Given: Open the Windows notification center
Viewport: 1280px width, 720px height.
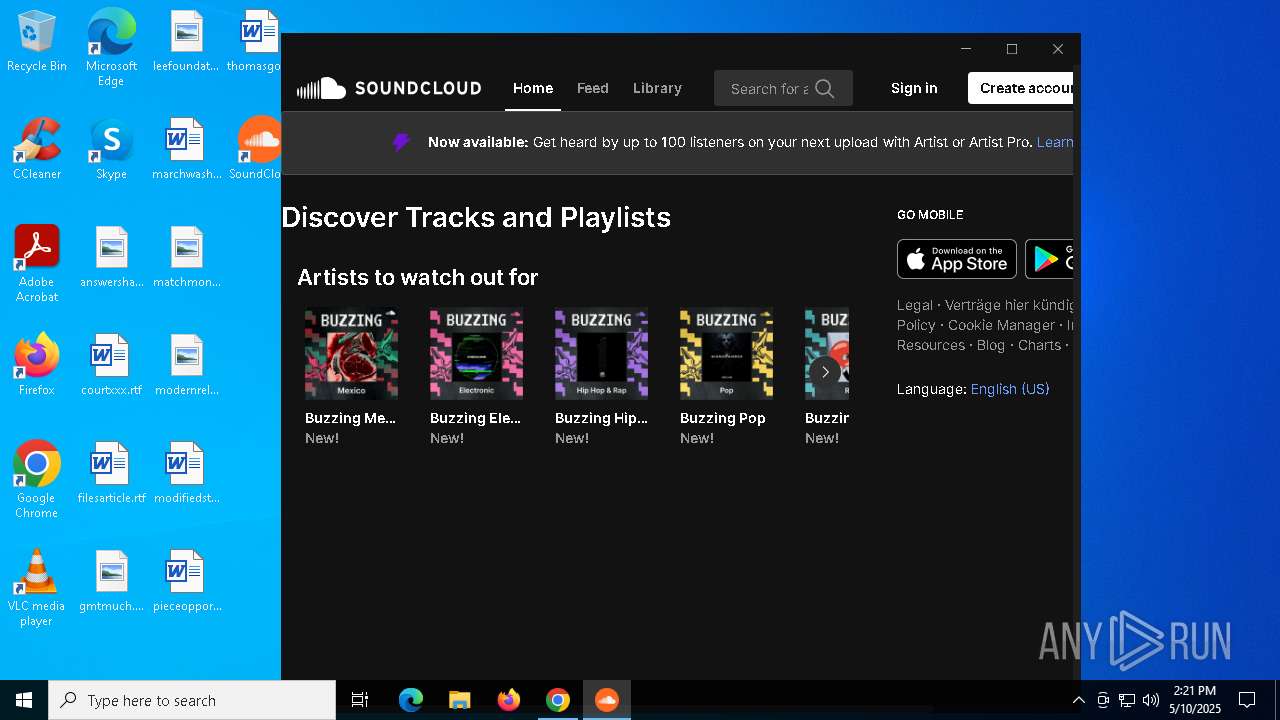Looking at the screenshot, I should [1247, 700].
